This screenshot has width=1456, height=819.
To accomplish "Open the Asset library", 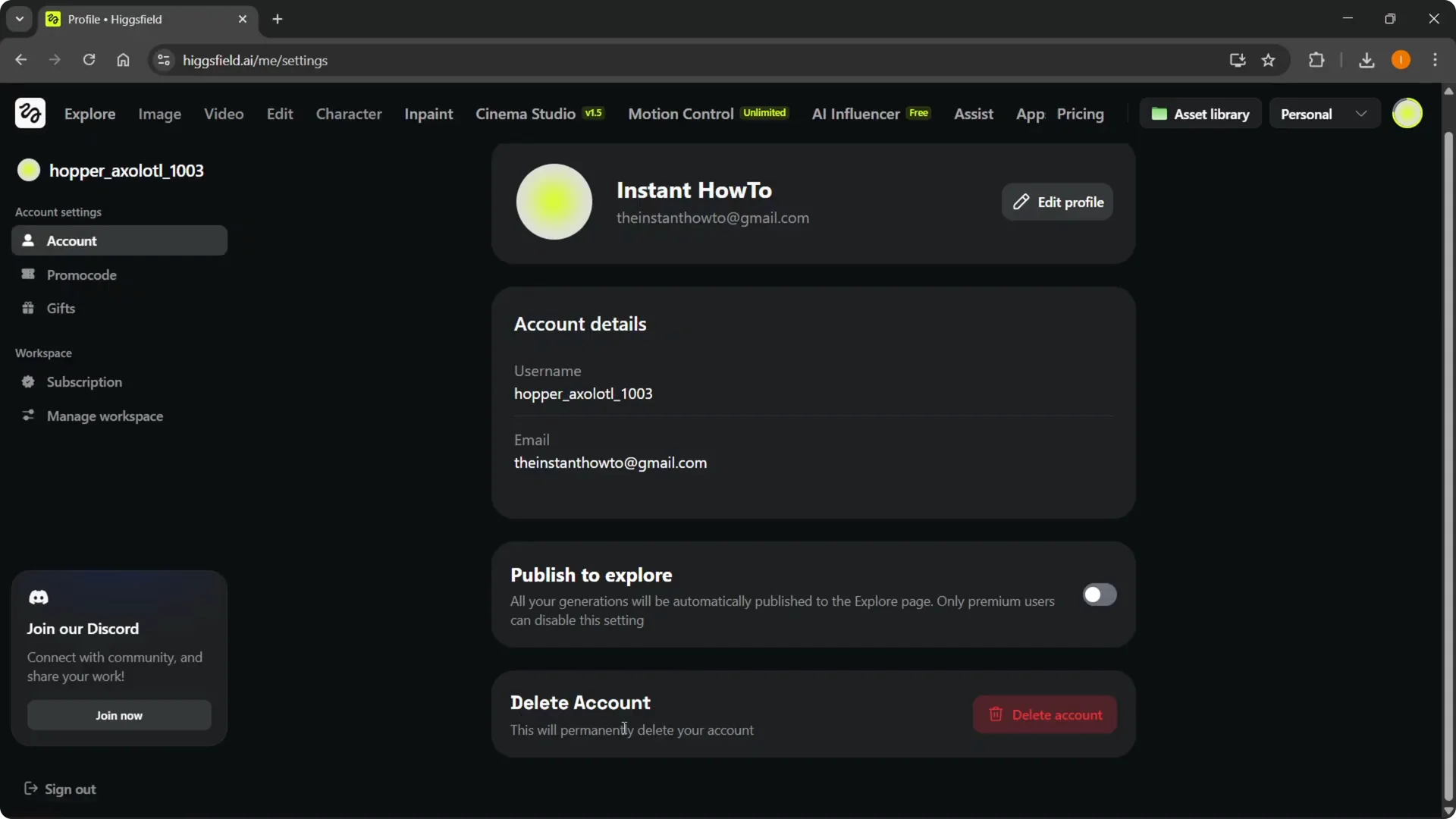I will pyautogui.click(x=1201, y=113).
